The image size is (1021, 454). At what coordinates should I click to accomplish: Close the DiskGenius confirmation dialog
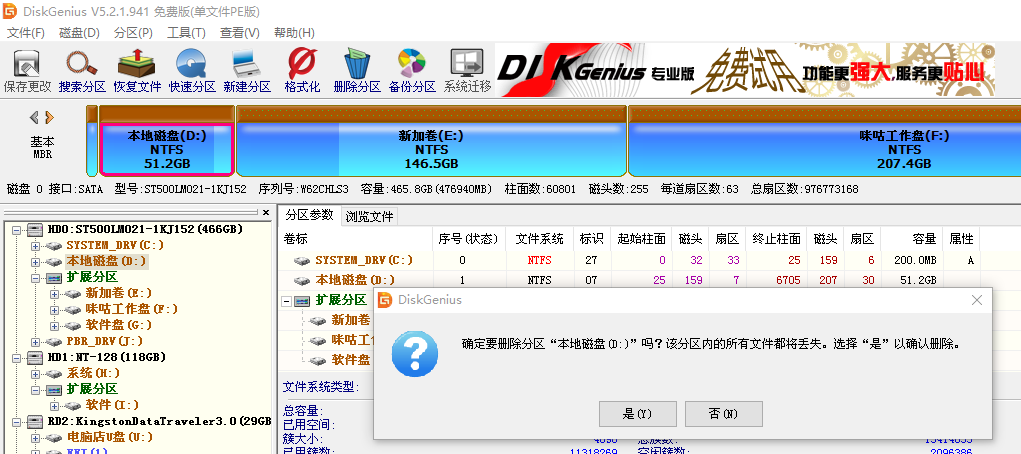pyautogui.click(x=976, y=300)
